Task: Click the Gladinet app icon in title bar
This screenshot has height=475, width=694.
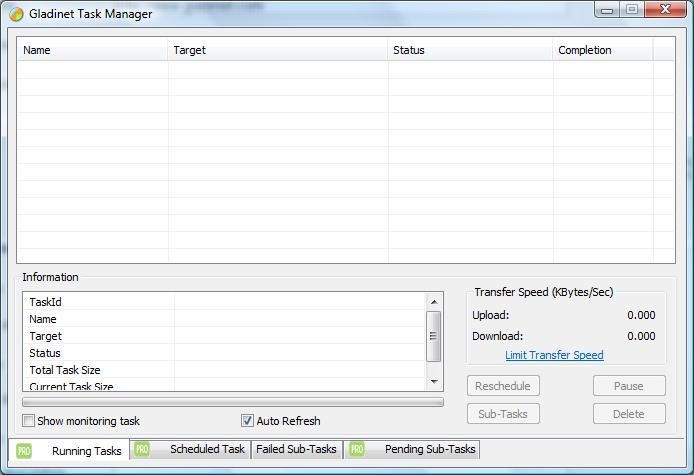Action: (x=16, y=14)
